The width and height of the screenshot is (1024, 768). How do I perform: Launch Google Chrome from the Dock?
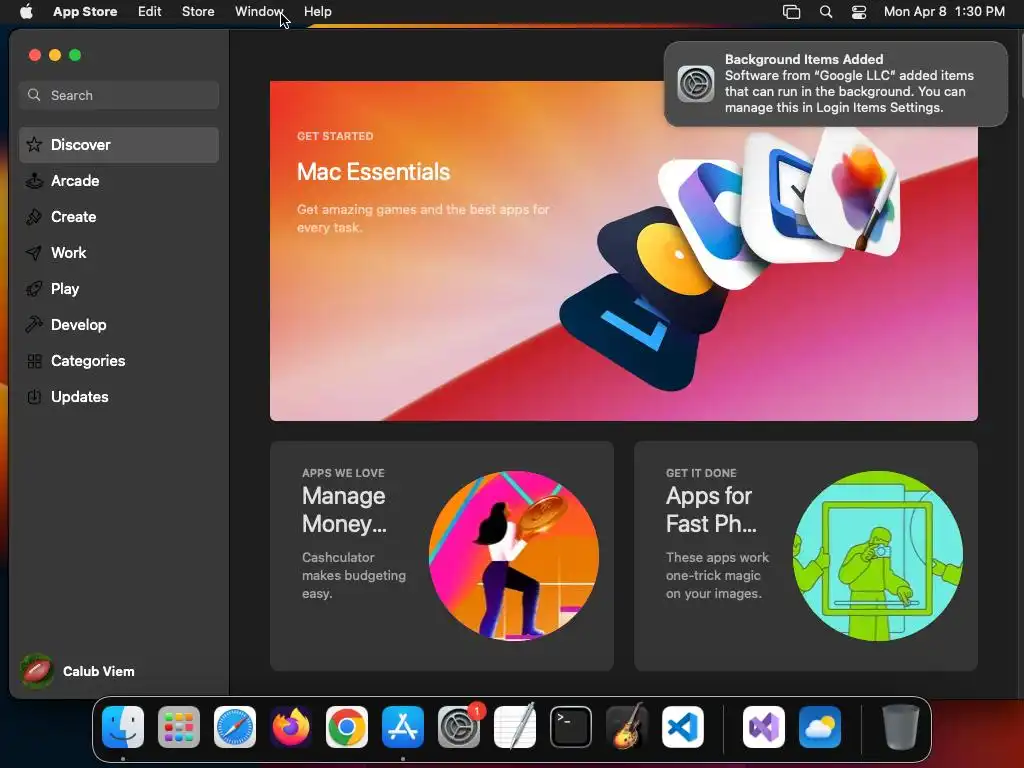(347, 727)
